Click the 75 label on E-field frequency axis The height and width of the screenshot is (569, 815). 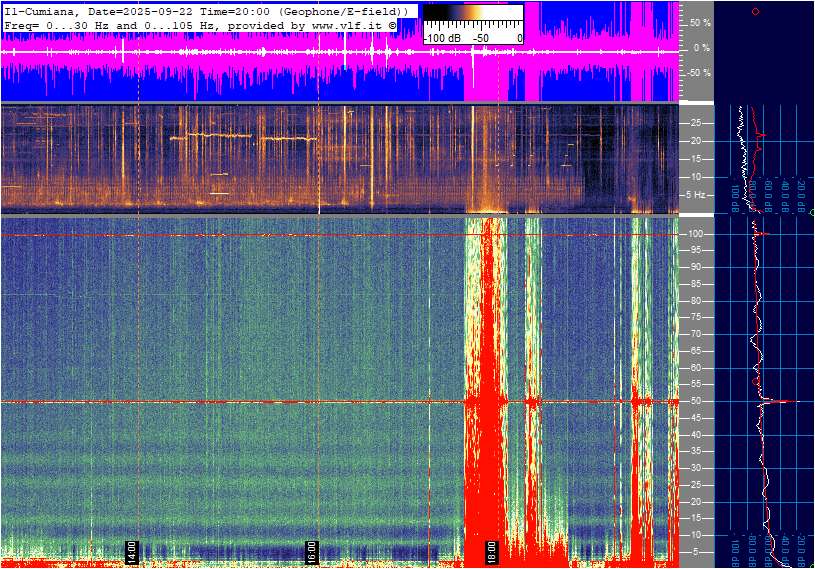pyautogui.click(x=695, y=317)
